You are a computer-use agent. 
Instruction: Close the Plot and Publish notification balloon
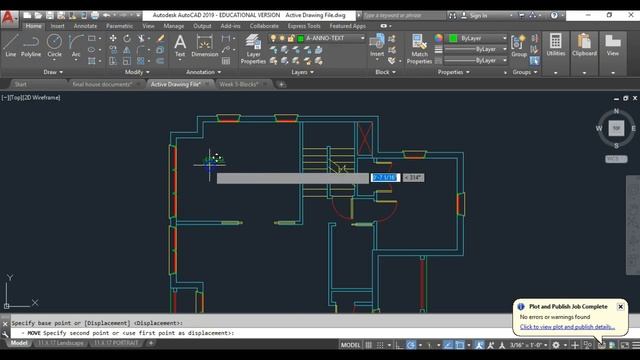point(620,307)
